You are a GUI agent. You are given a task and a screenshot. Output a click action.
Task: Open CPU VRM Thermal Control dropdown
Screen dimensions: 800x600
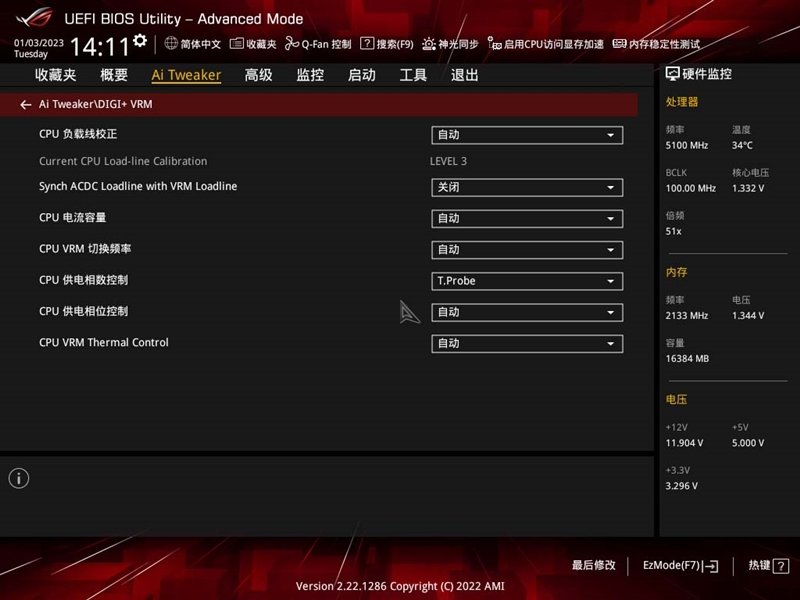[527, 343]
